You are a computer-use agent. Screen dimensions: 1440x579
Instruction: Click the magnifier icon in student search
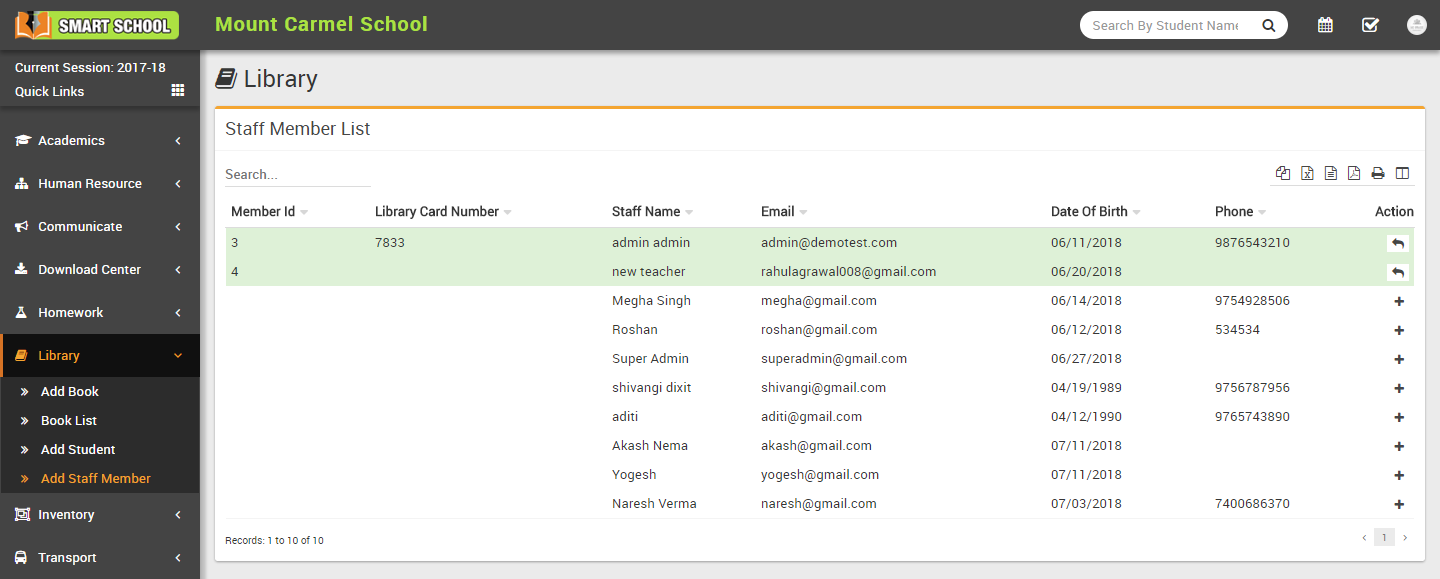1268,26
